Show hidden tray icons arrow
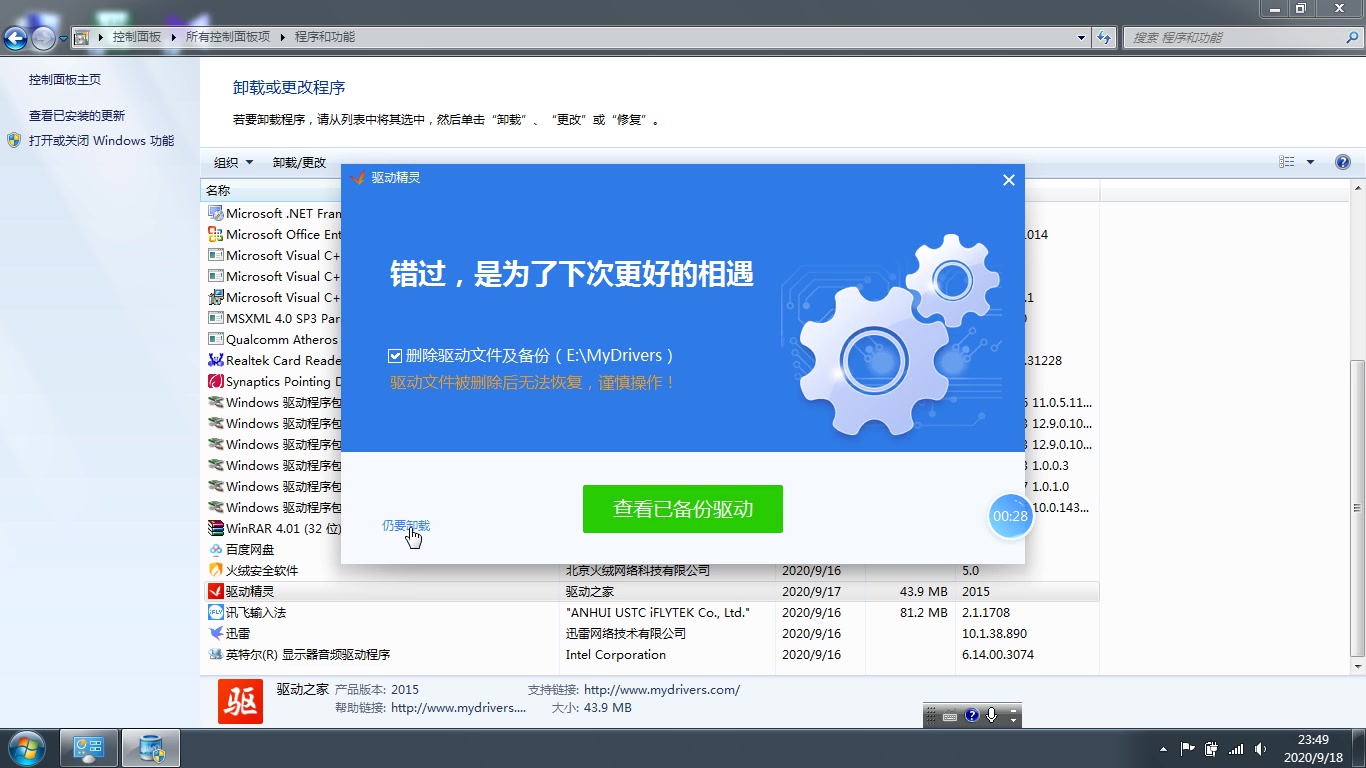This screenshot has height=768, width=1366. (1163, 749)
